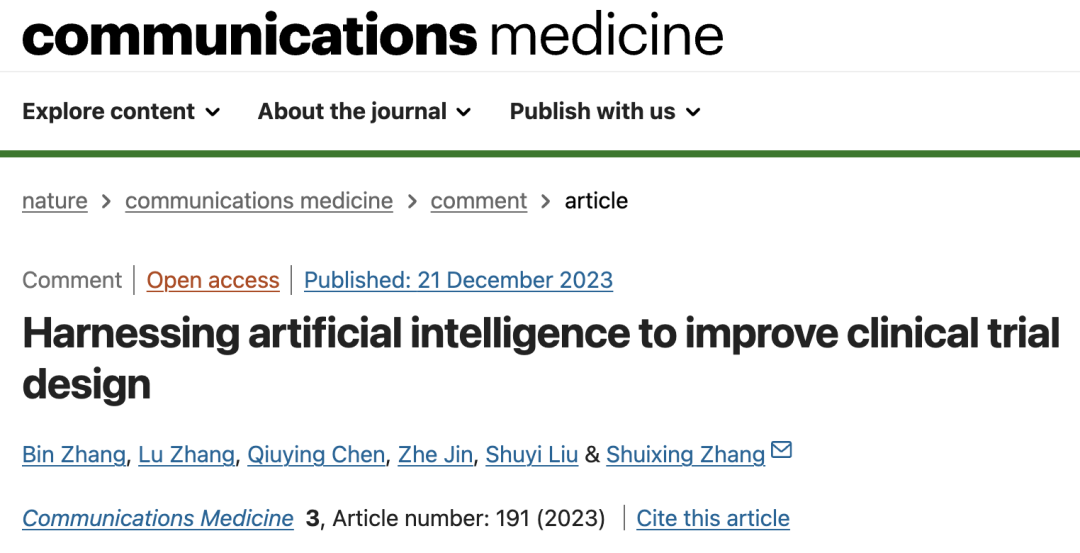The height and width of the screenshot is (553, 1080).
Task: Click the Communications Medicine journal logo
Action: [373, 34]
